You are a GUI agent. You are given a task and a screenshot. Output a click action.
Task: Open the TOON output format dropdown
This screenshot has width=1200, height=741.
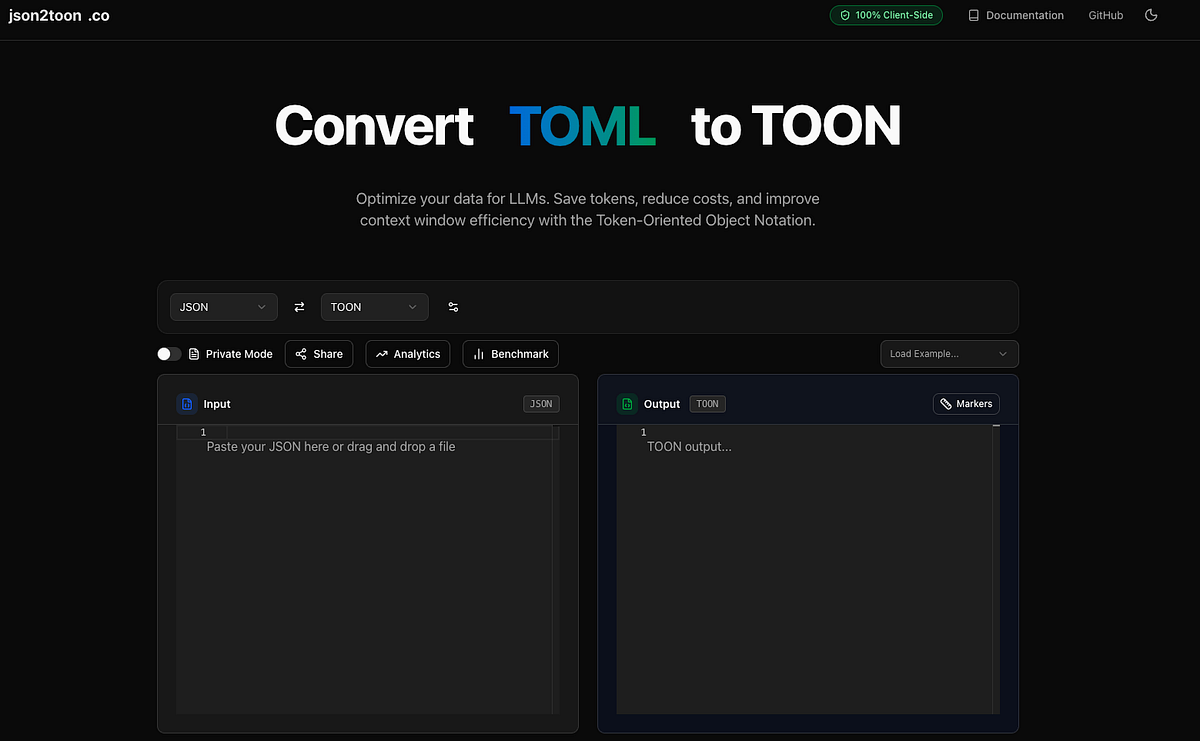click(x=374, y=306)
